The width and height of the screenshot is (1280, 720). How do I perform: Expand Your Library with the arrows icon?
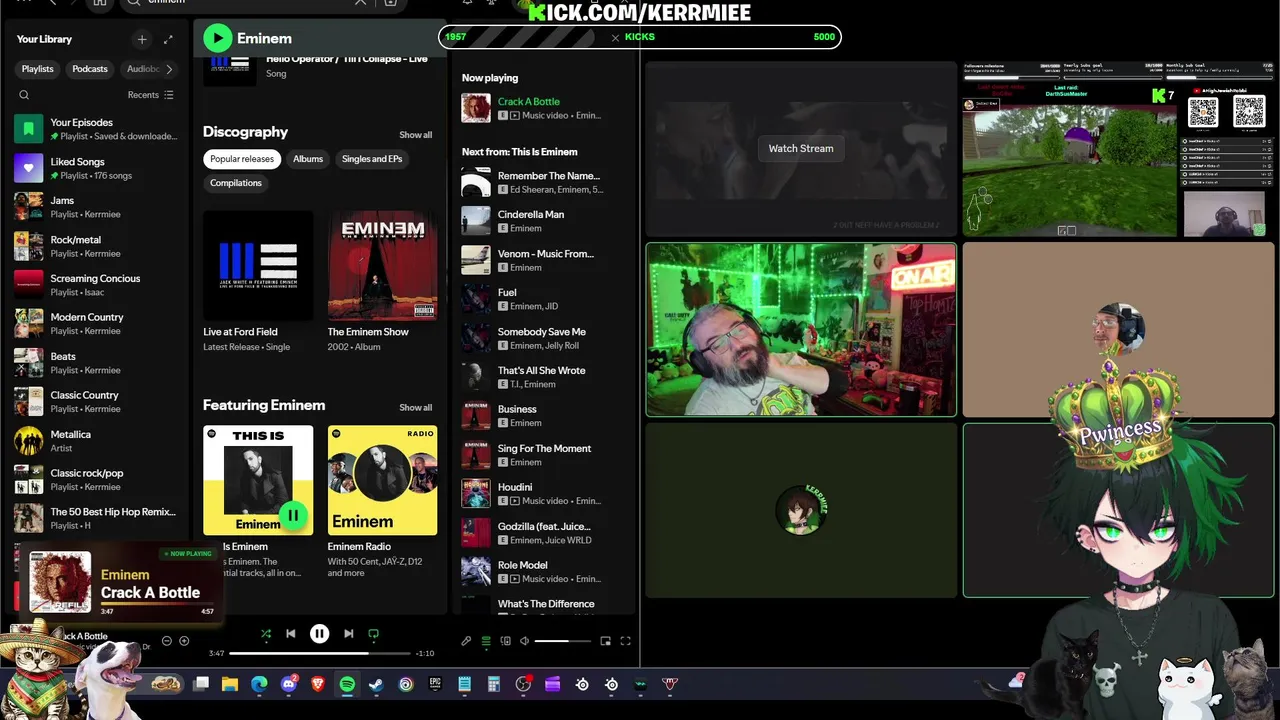pos(168,39)
